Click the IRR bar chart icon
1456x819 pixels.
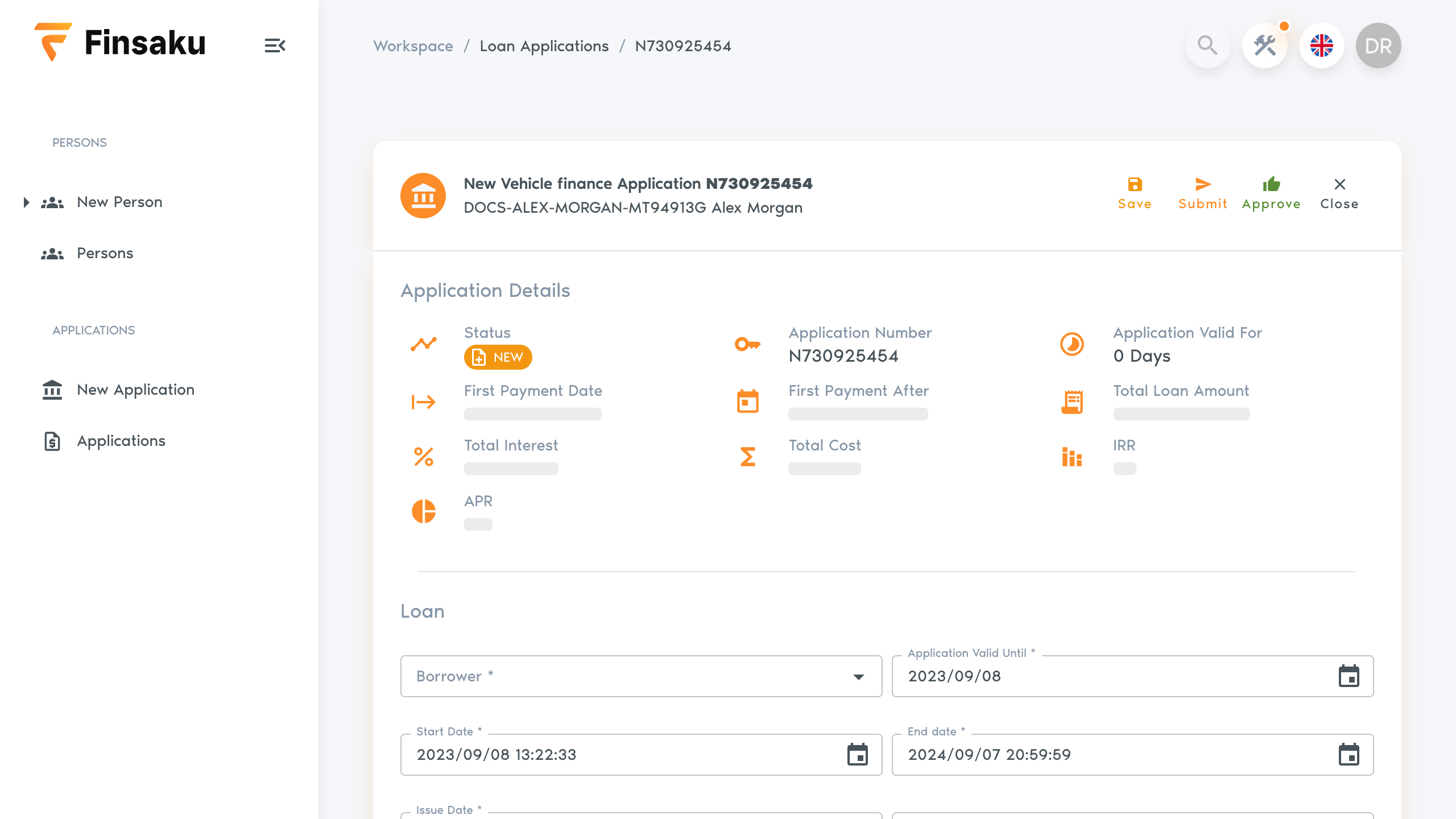pos(1072,457)
